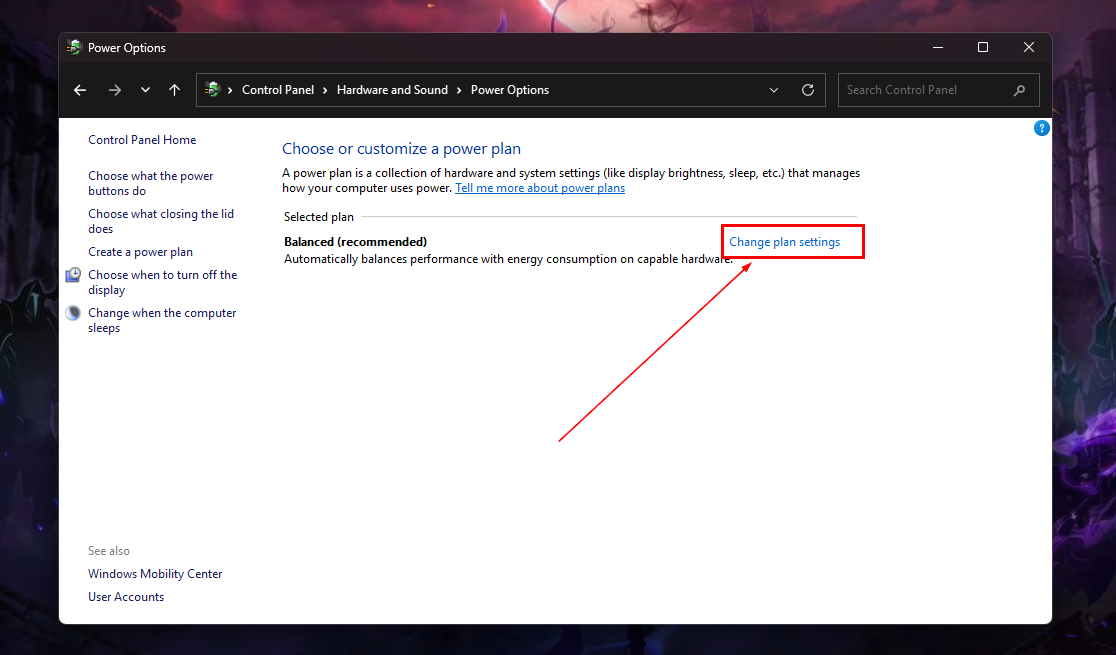Click the Control Panel icon in address bar

pyautogui.click(x=213, y=89)
